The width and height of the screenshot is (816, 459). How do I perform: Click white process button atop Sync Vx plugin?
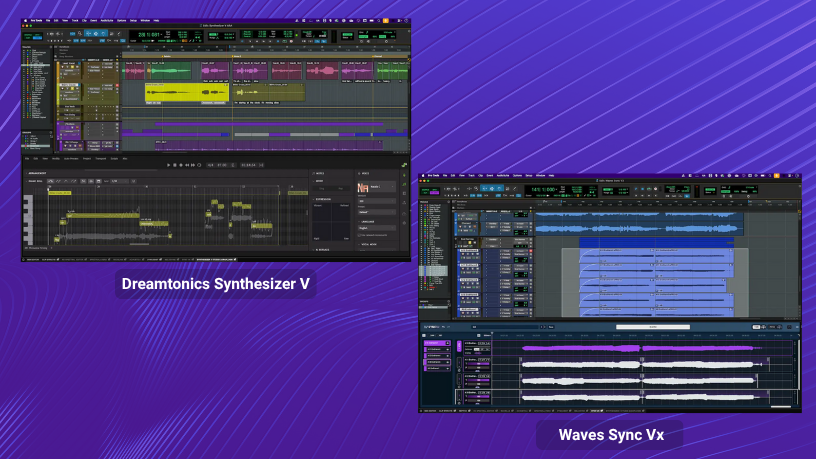(653, 327)
